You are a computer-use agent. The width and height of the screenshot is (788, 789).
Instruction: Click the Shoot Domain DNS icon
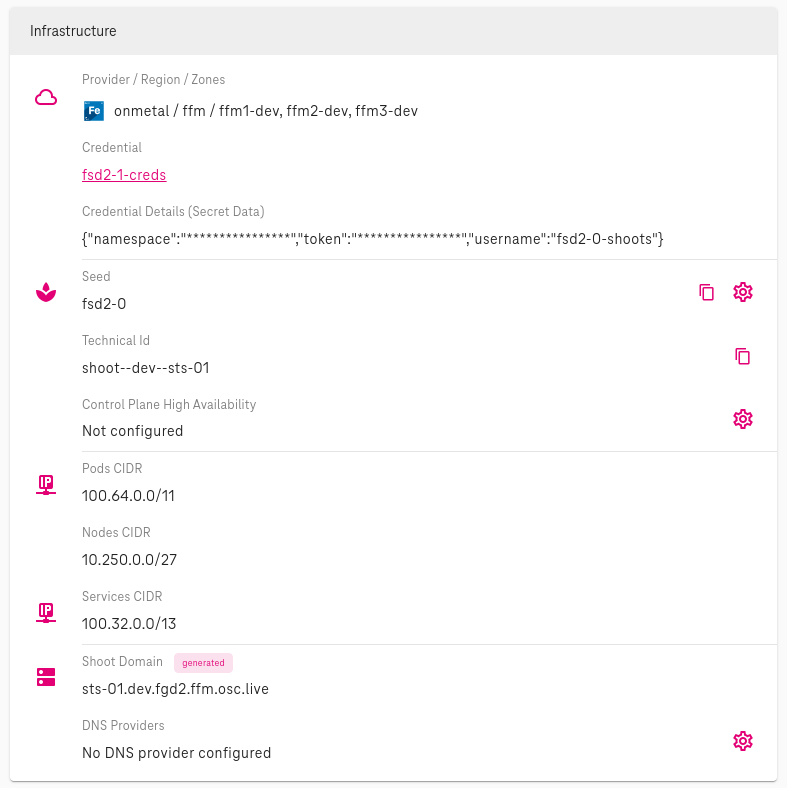[45, 677]
